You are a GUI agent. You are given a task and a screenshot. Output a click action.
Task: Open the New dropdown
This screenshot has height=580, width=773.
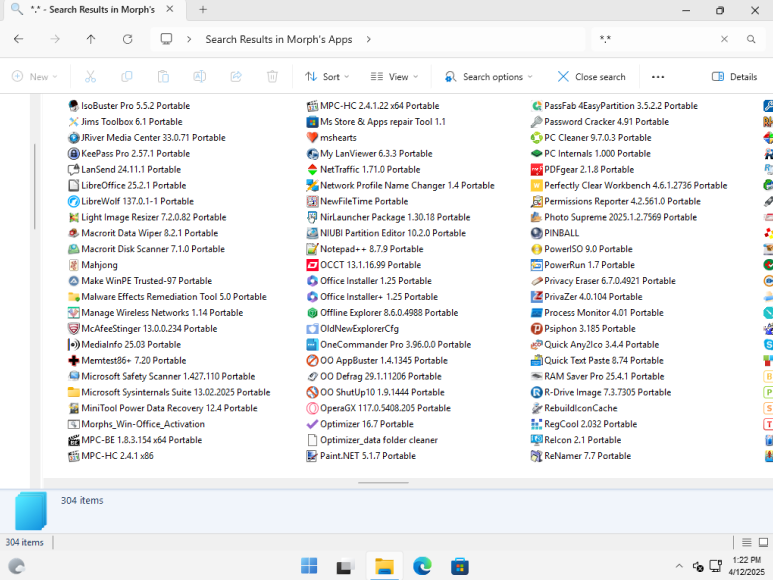35,76
